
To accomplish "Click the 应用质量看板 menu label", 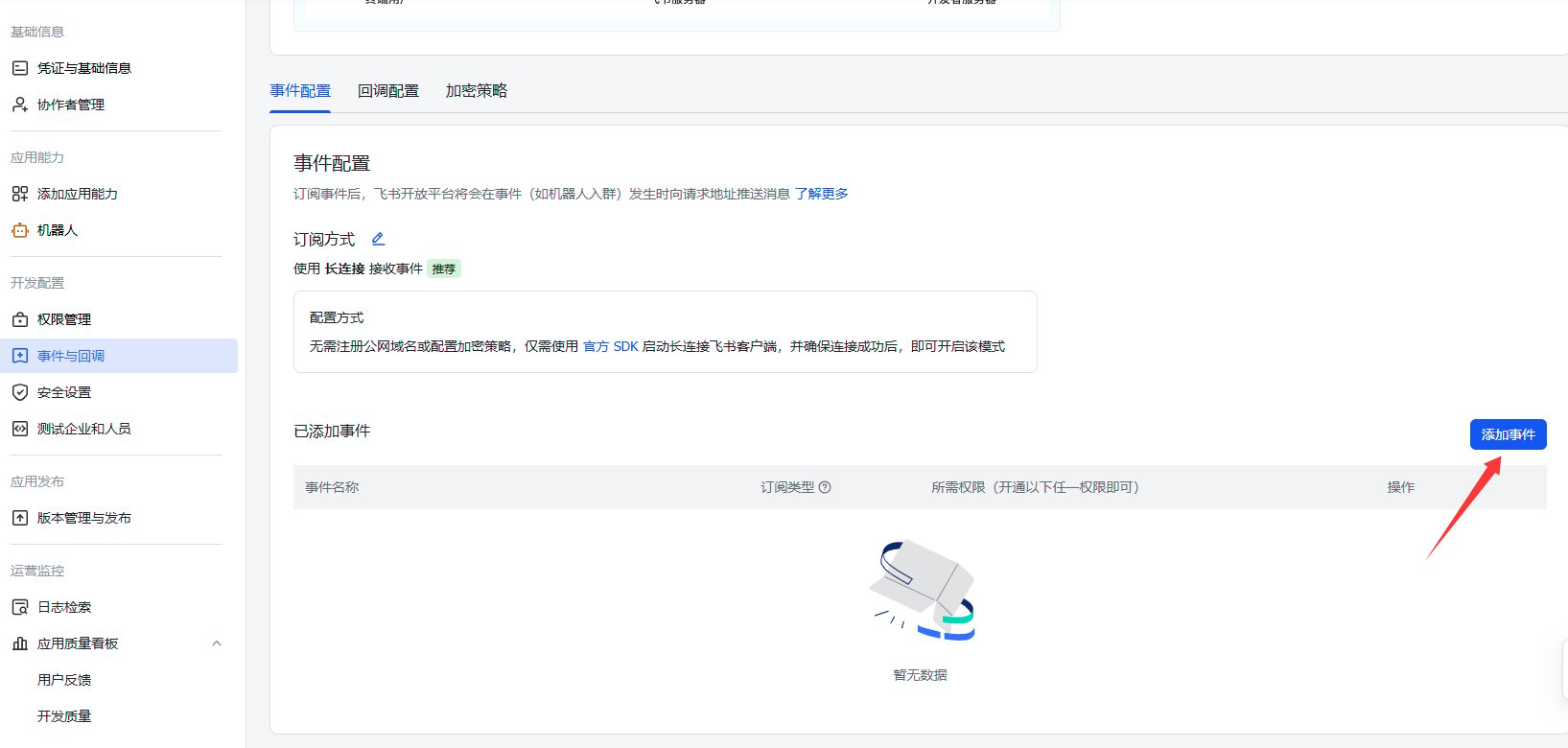I will click(78, 643).
